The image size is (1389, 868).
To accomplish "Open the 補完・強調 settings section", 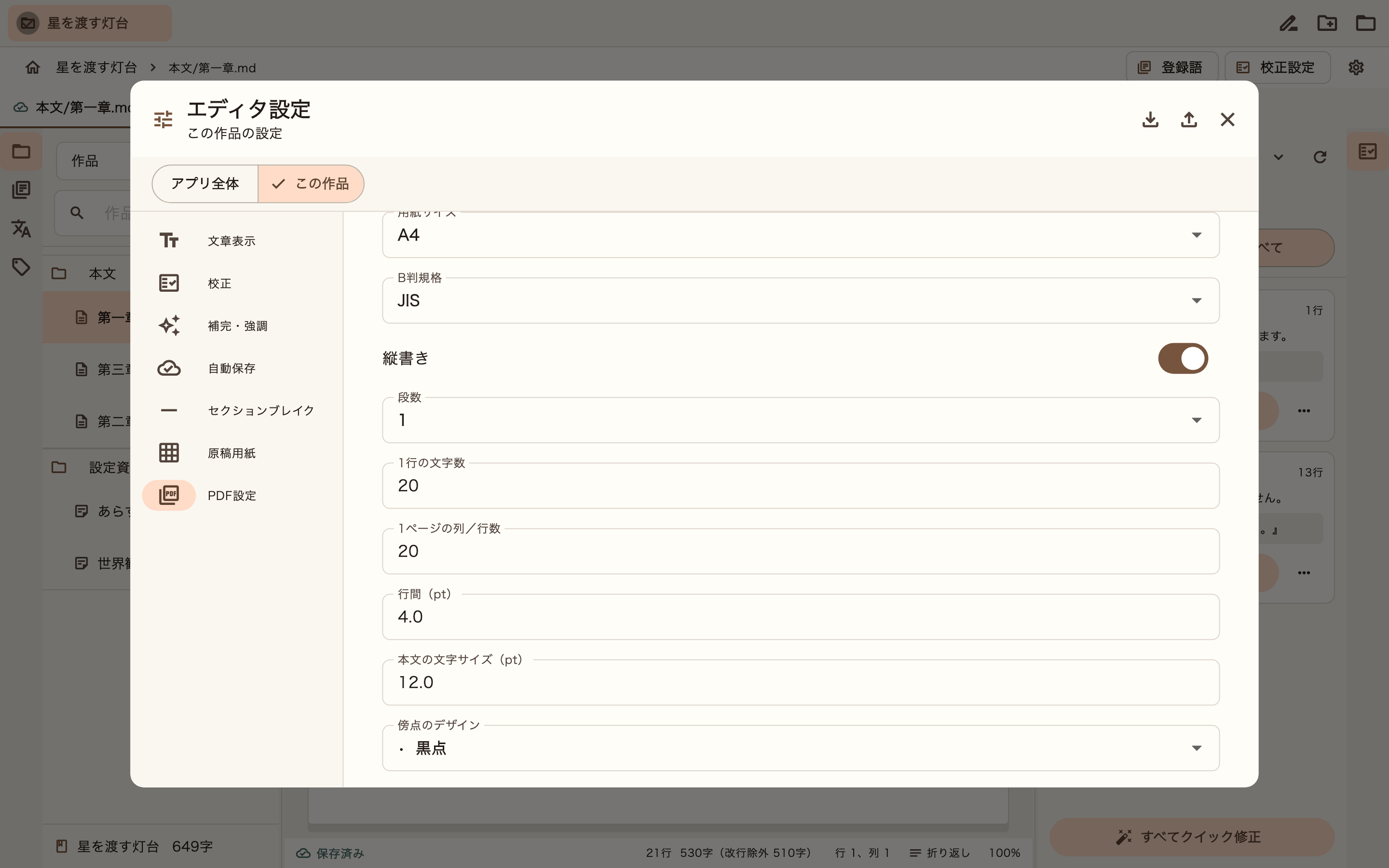I will tap(236, 326).
